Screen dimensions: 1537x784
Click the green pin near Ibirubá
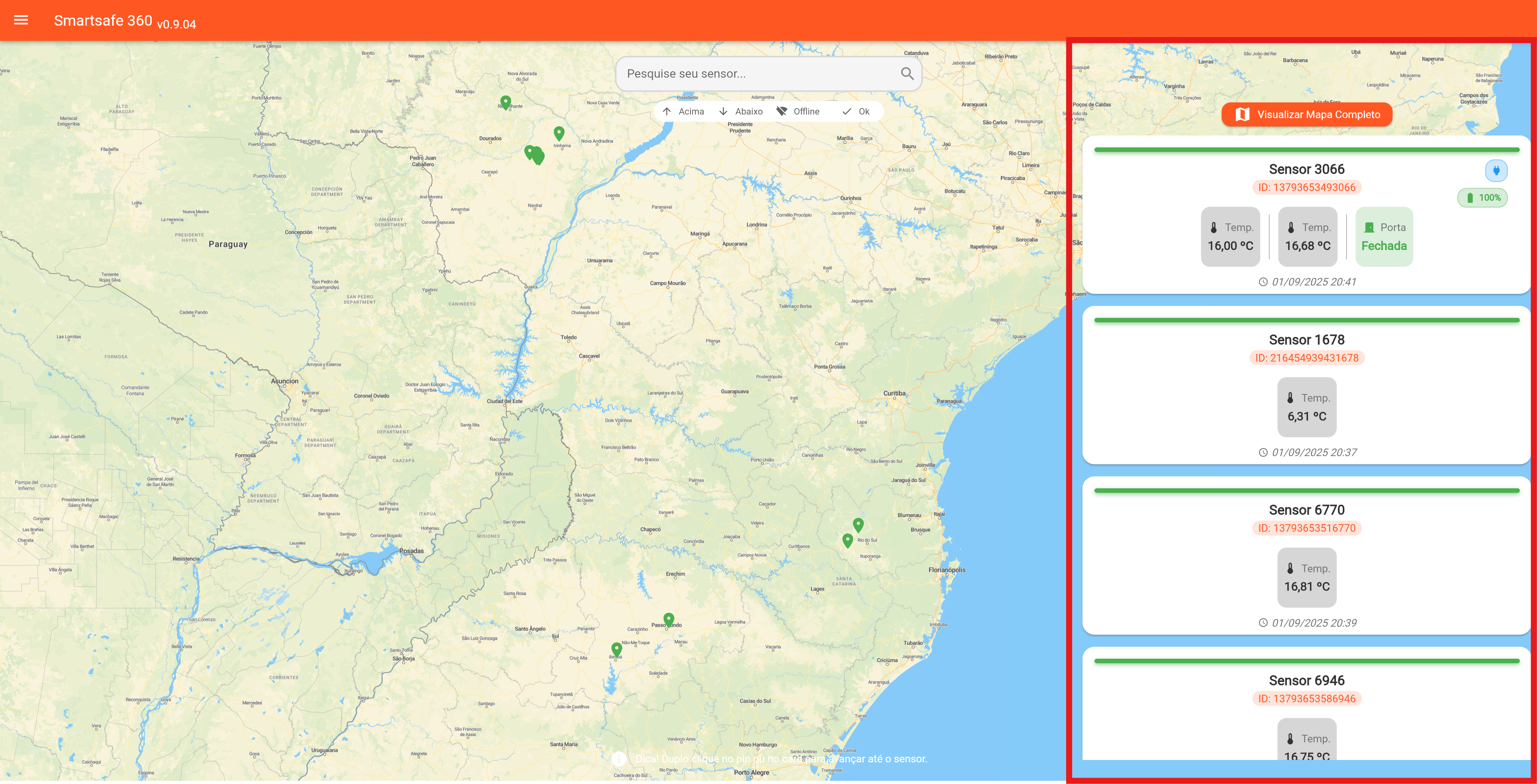pyautogui.click(x=616, y=648)
